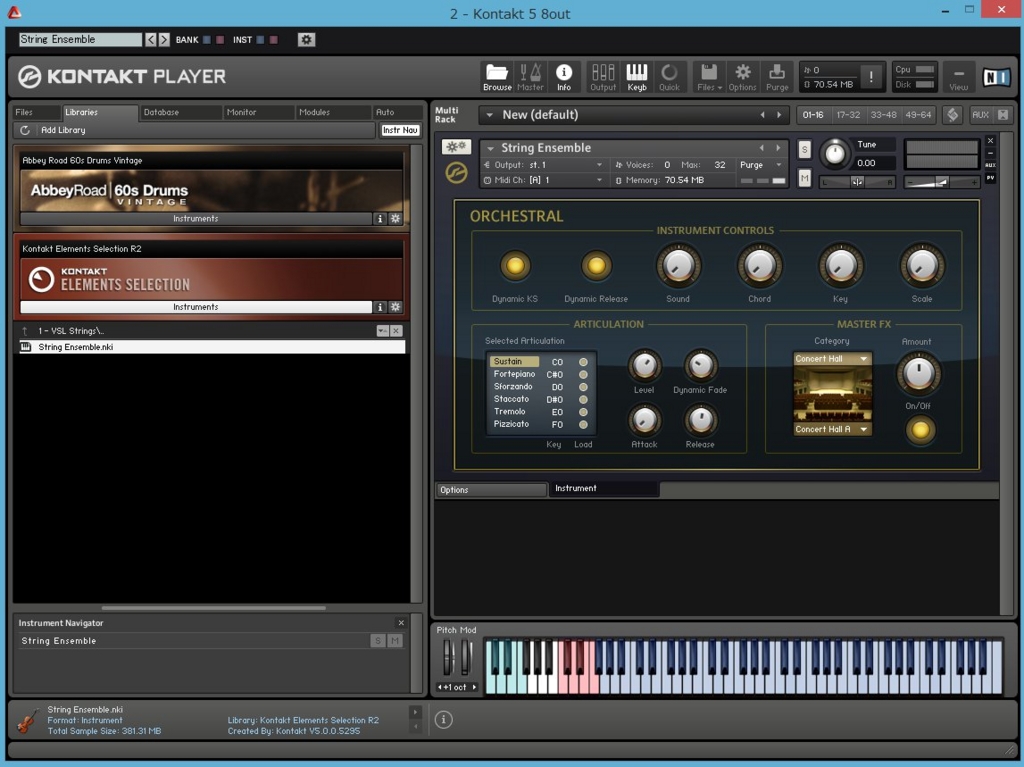Go up one folder from VSL Strings
Viewport: 1024px width, 767px height.
(25, 331)
